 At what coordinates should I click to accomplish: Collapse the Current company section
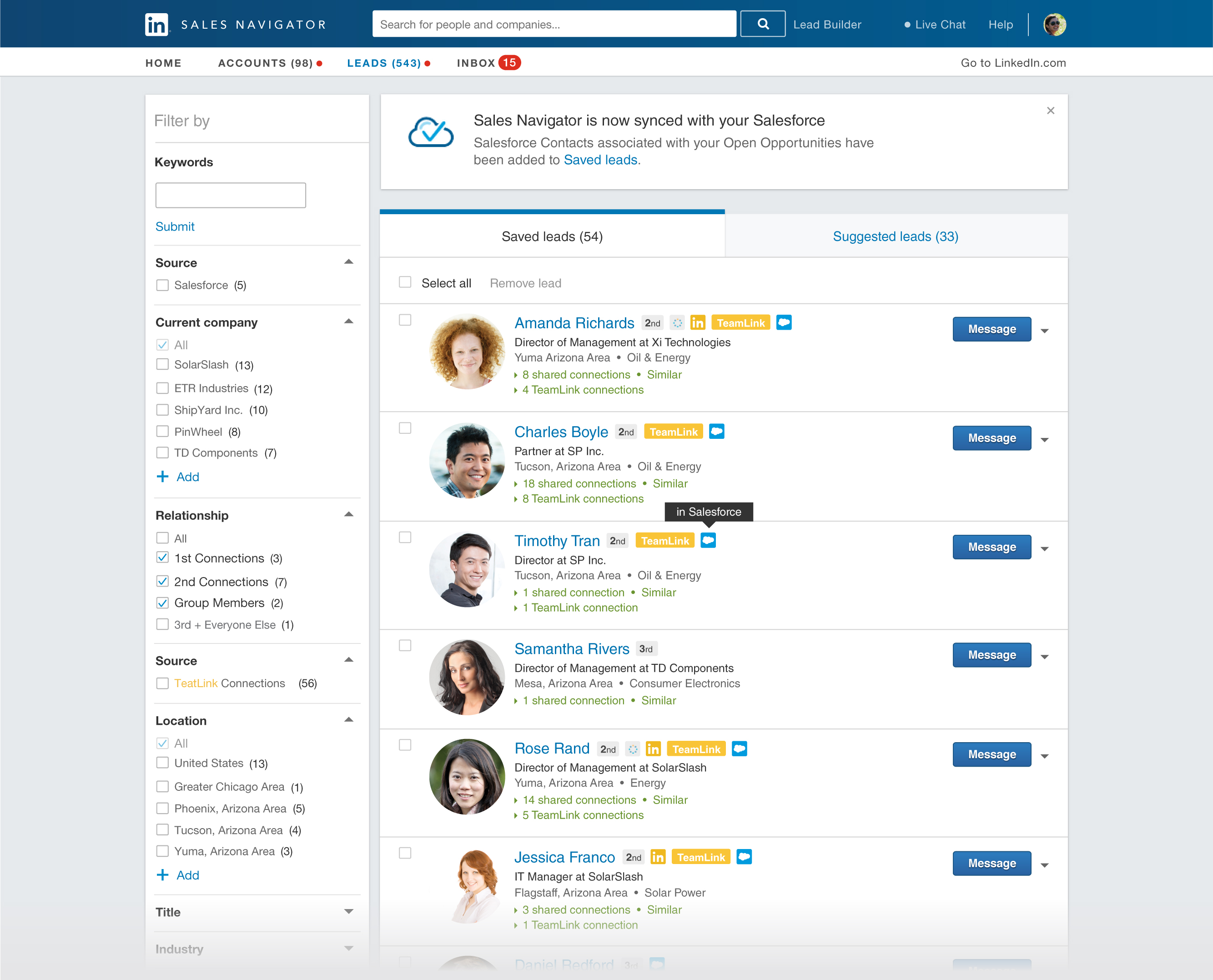[x=349, y=322]
